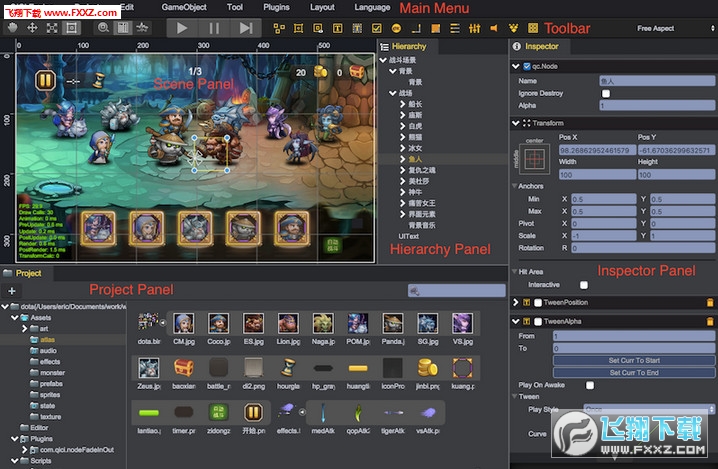This screenshot has width=718, height=469.
Task: Collapse the qc.Node section
Action: tap(516, 66)
